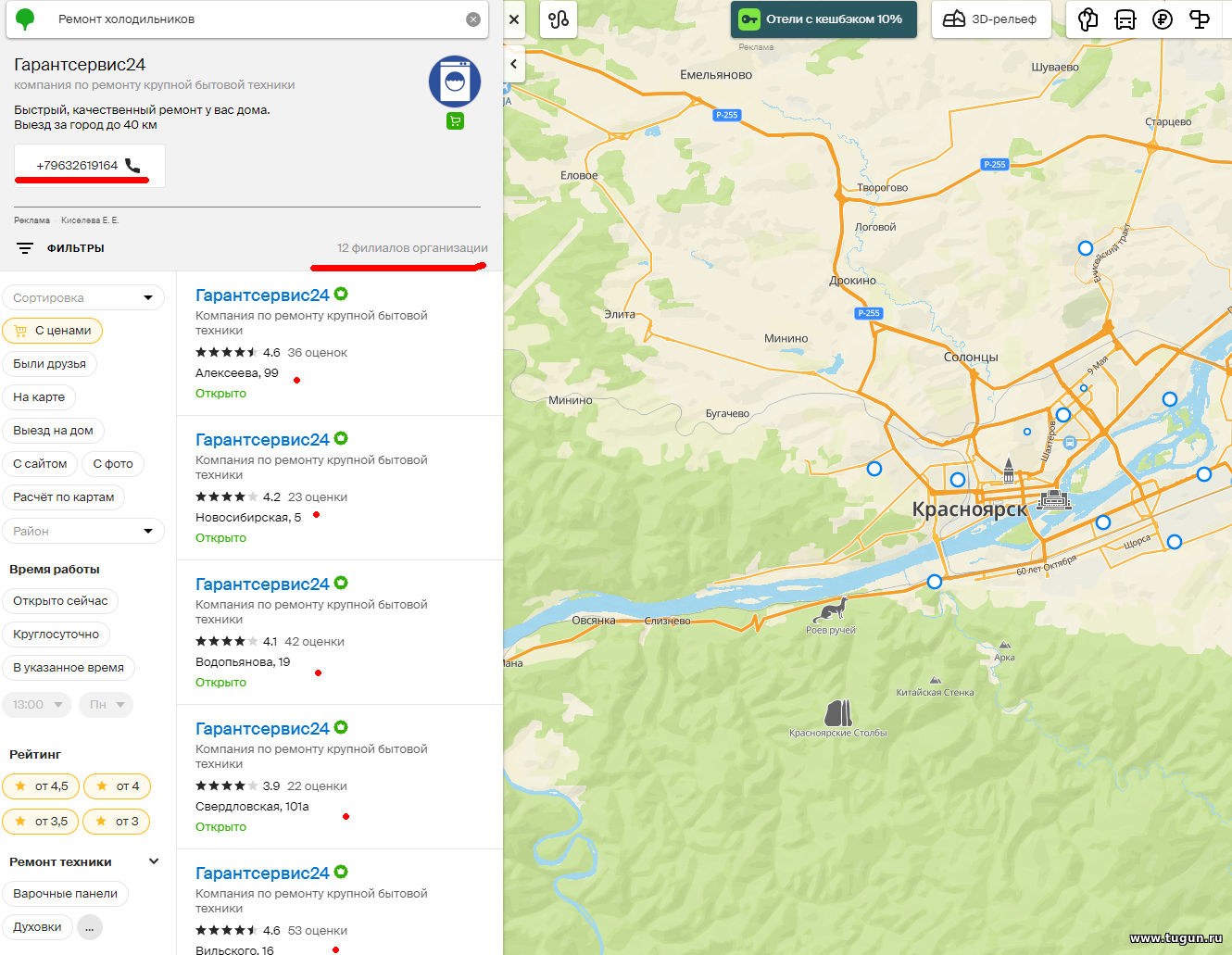Show the public transport bus layer
1232x955 pixels.
pos(1125,19)
